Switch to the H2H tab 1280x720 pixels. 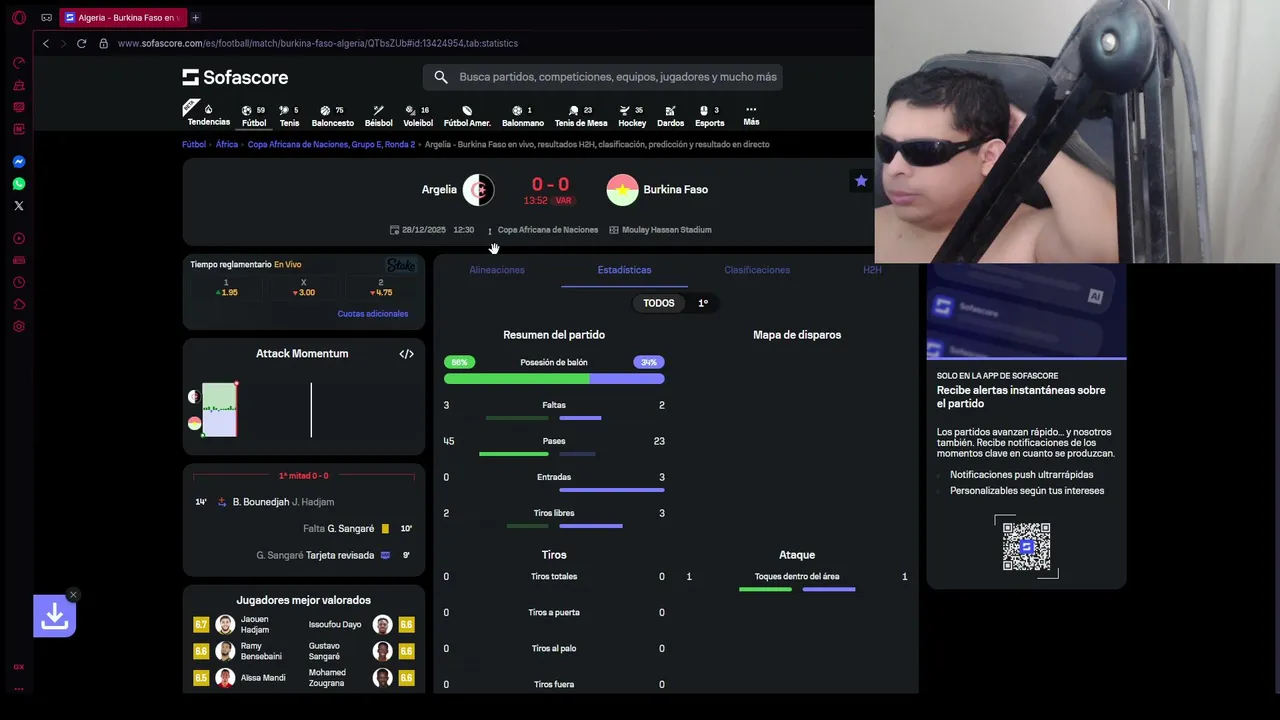pyautogui.click(x=872, y=270)
